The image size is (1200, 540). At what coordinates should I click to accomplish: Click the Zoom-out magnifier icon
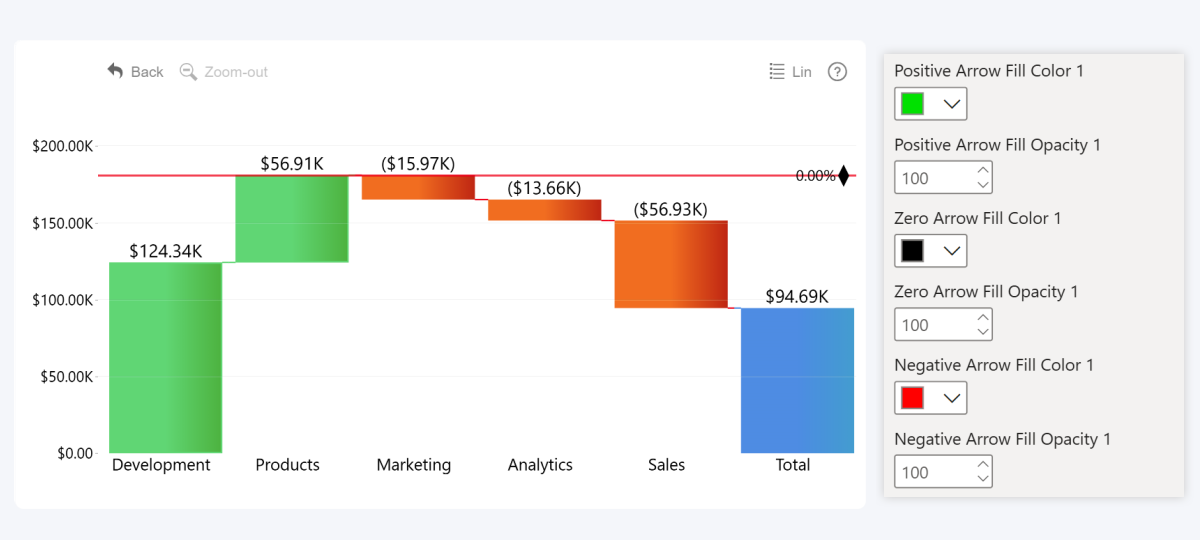pos(188,71)
